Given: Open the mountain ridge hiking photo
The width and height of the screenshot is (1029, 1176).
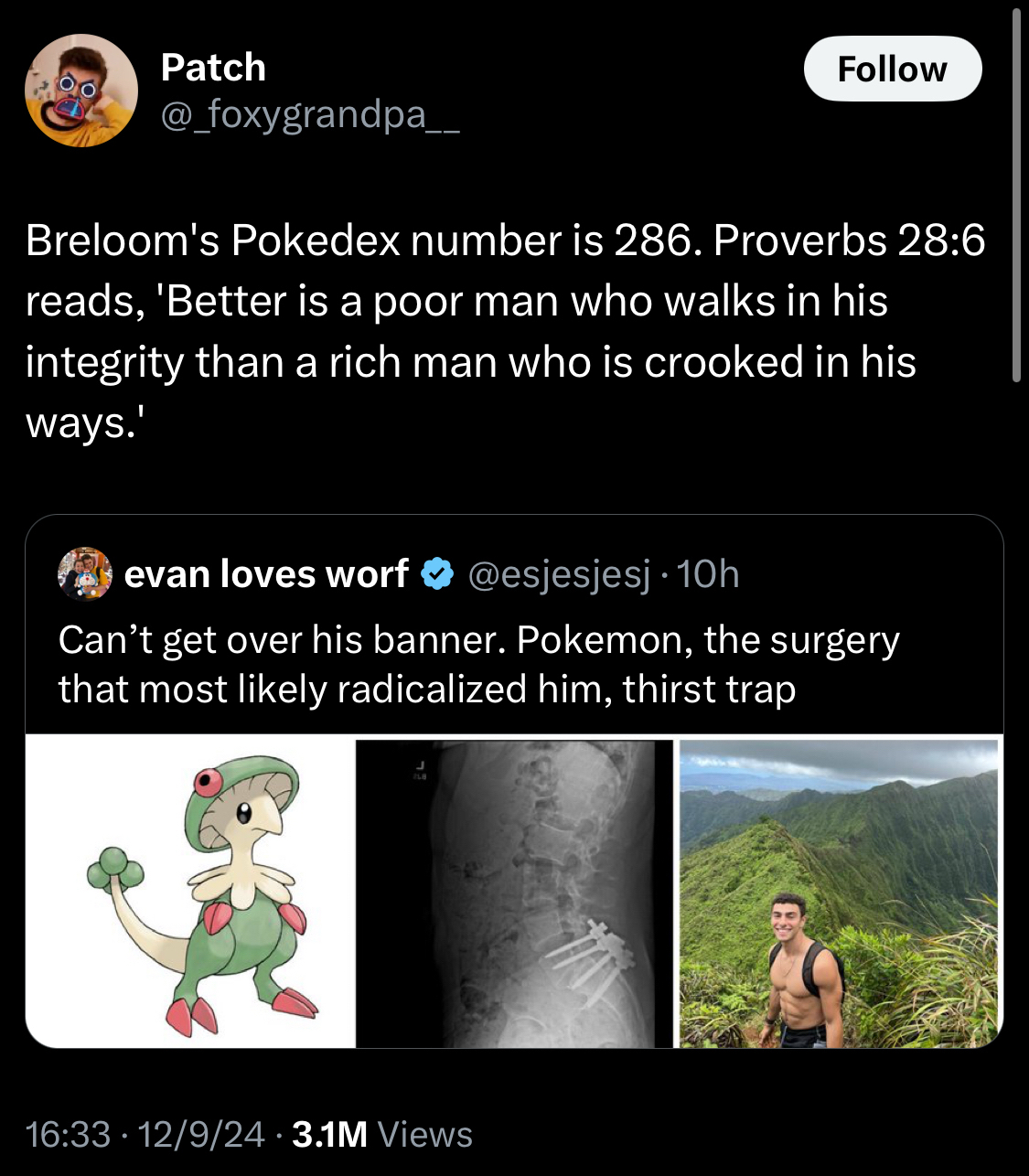Looking at the screenshot, I should coord(839,893).
